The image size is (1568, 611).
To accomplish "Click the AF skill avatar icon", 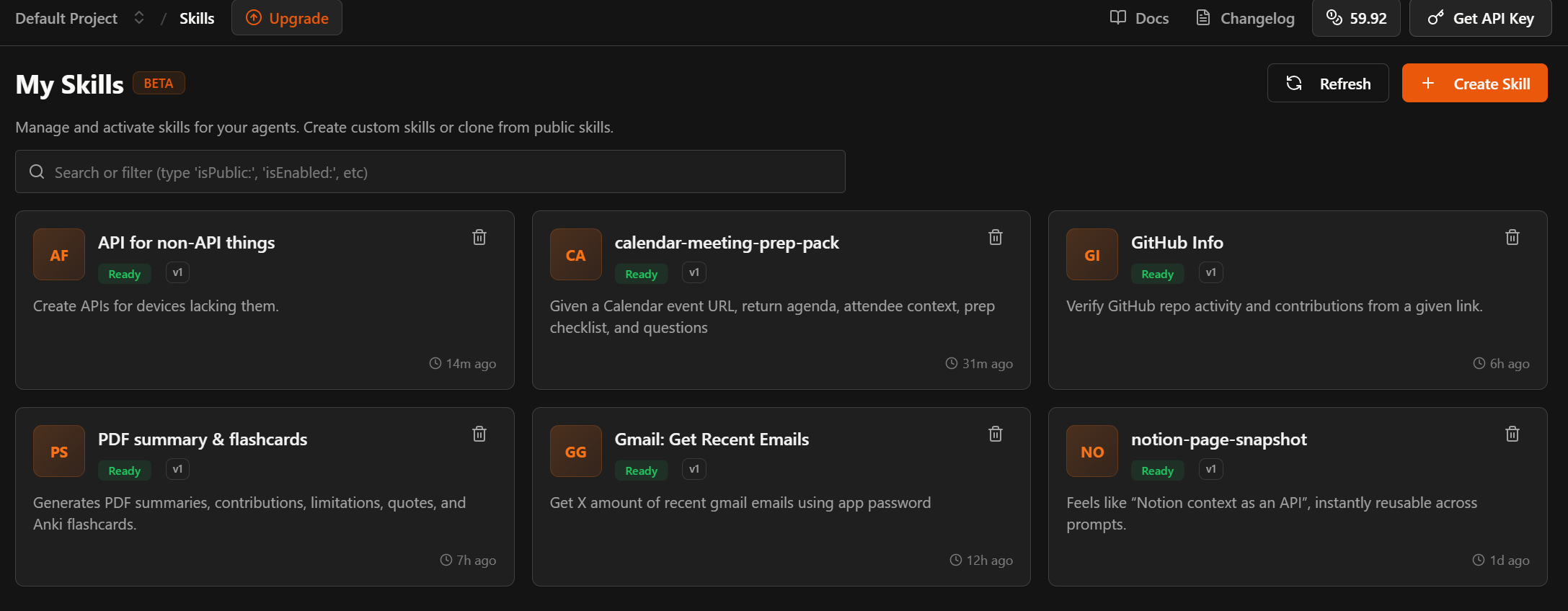I will click(x=59, y=255).
